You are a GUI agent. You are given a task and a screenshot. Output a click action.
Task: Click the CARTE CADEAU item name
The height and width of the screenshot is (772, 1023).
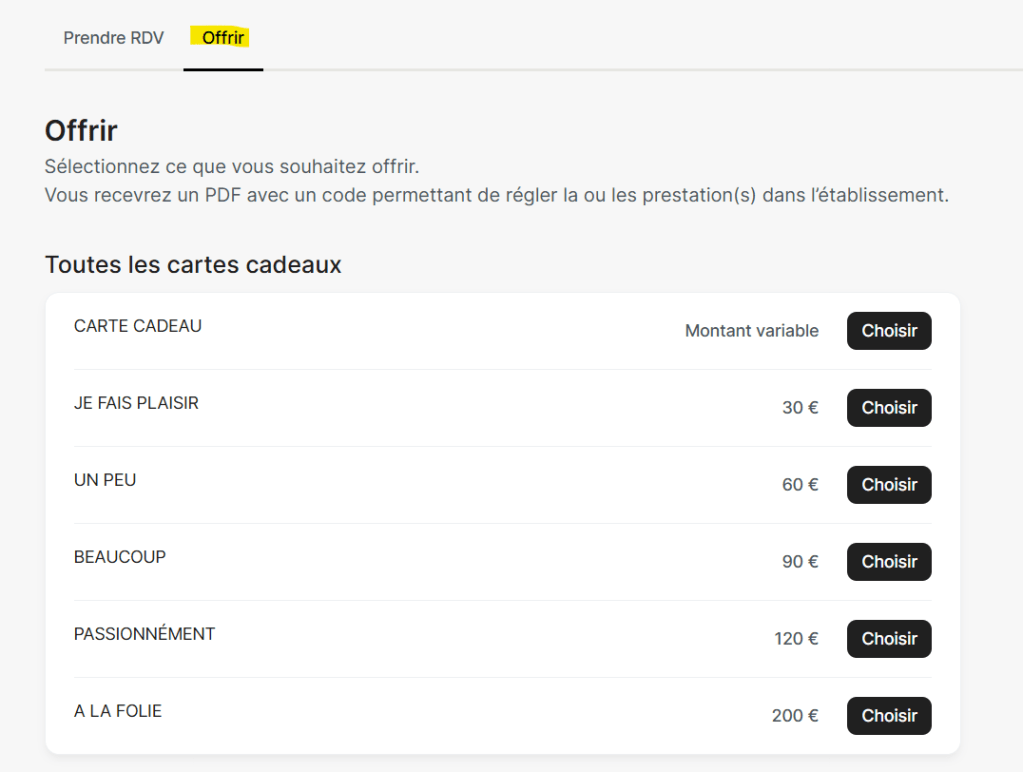[x=138, y=326]
